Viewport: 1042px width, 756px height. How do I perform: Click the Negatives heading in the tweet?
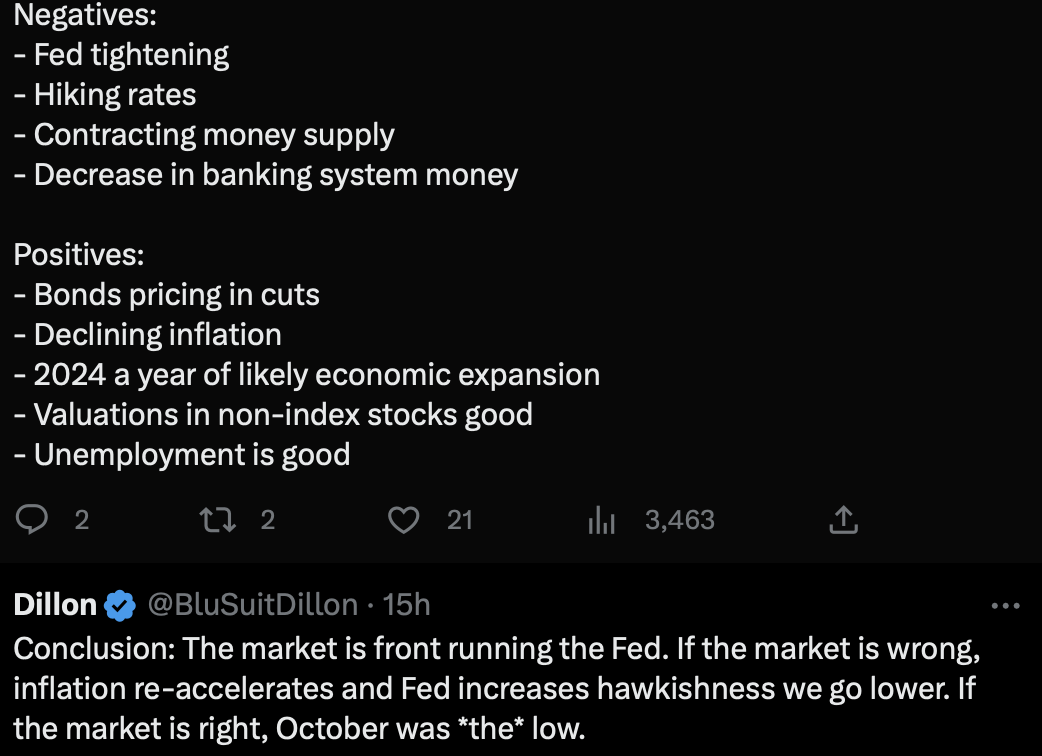[85, 15]
